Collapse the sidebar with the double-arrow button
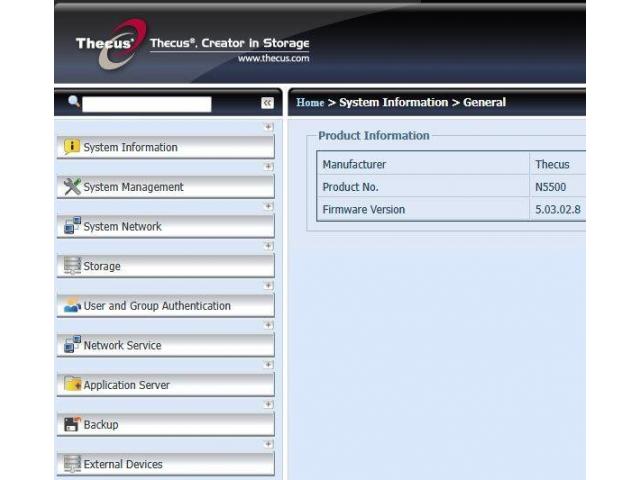This screenshot has height=480, width=640. click(267, 103)
